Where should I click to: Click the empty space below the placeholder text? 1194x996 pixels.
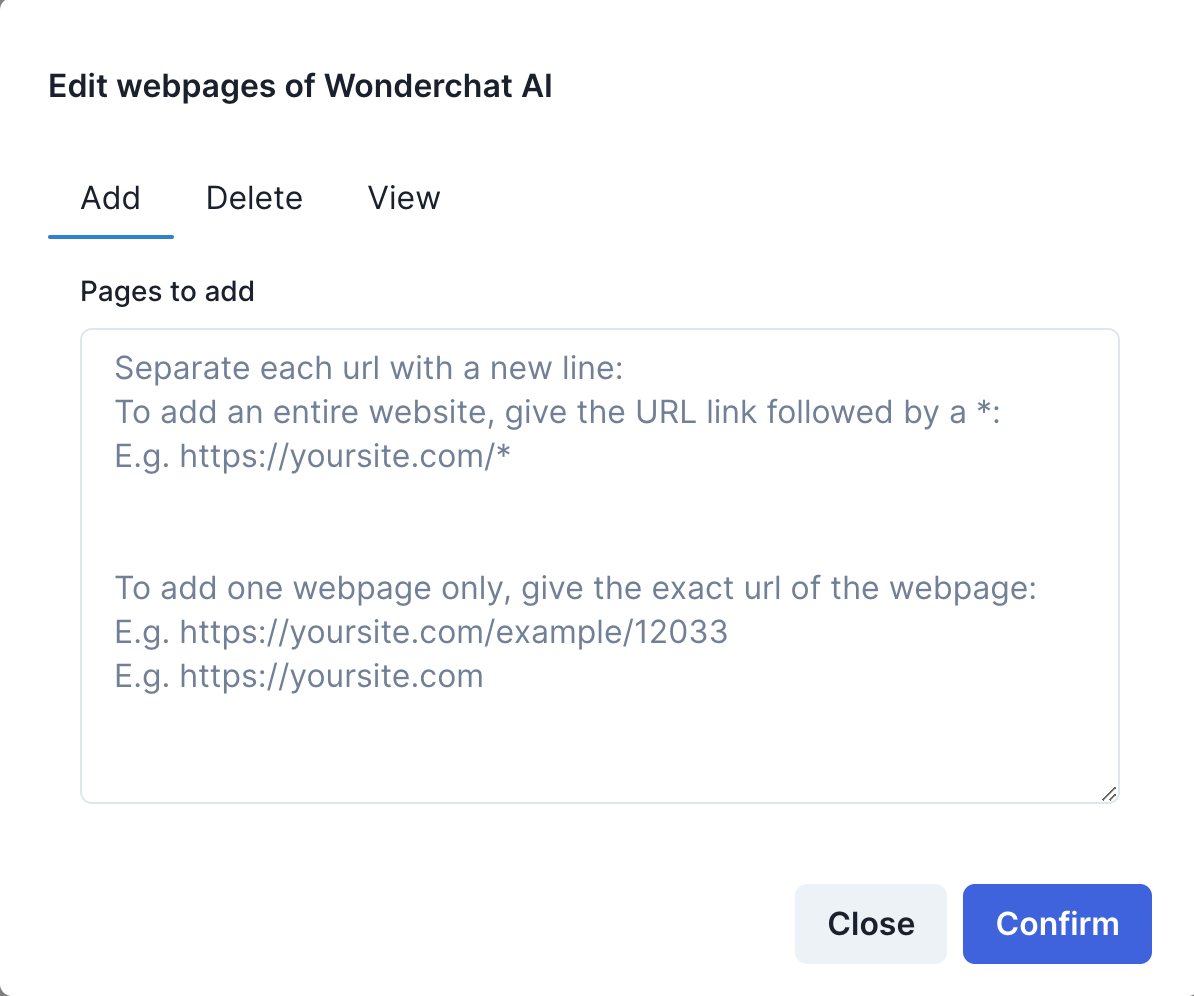click(x=599, y=745)
